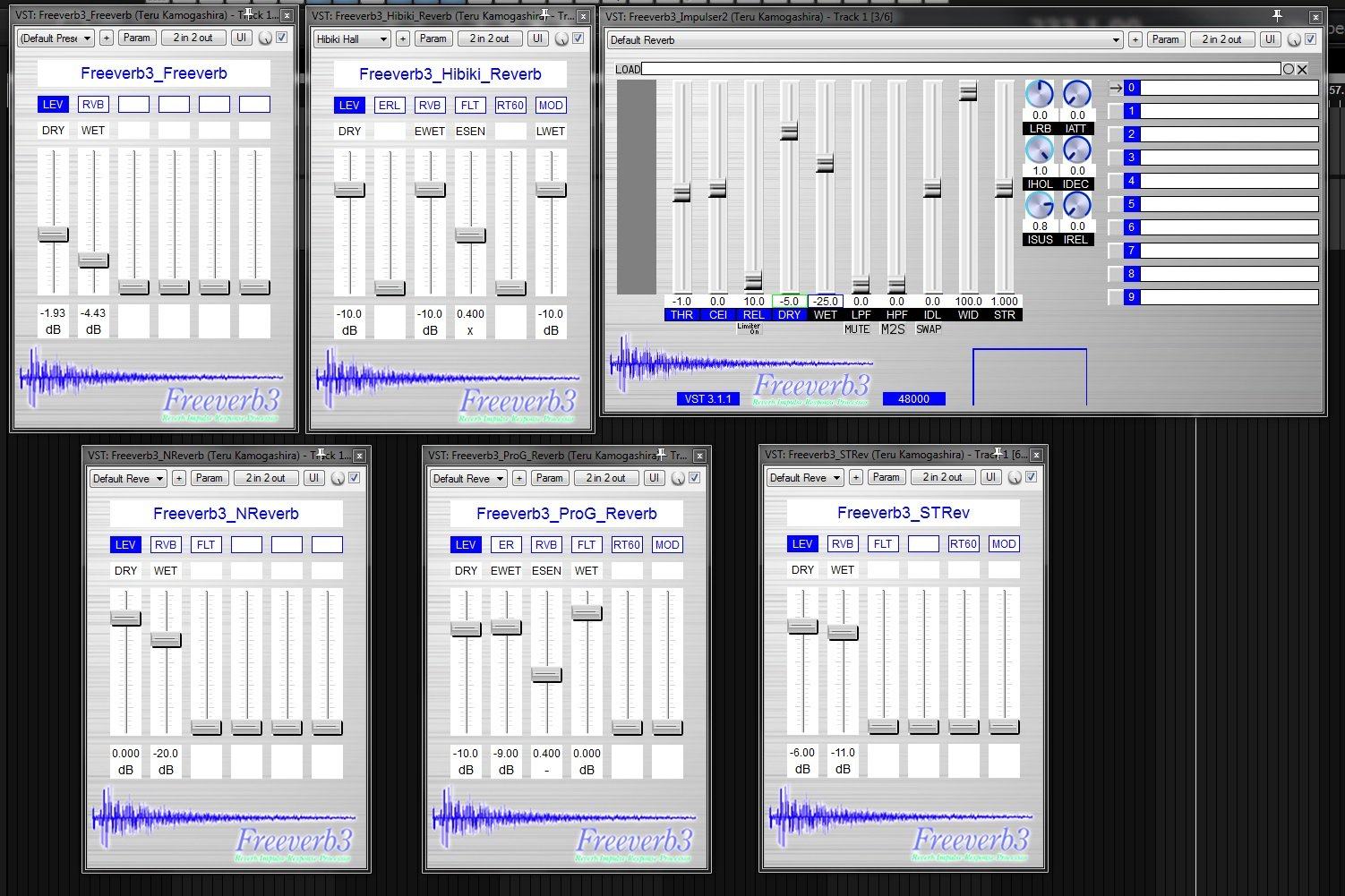
Task: Toggle SWAP in the Impulser2 window
Action: coord(929,329)
